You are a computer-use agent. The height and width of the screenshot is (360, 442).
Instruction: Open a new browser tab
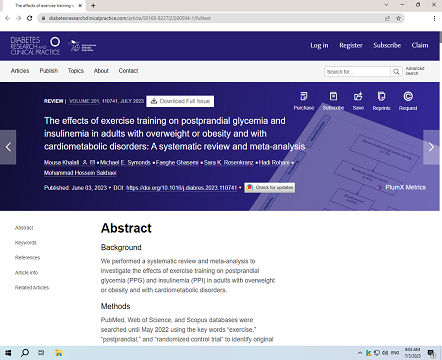point(93,5)
